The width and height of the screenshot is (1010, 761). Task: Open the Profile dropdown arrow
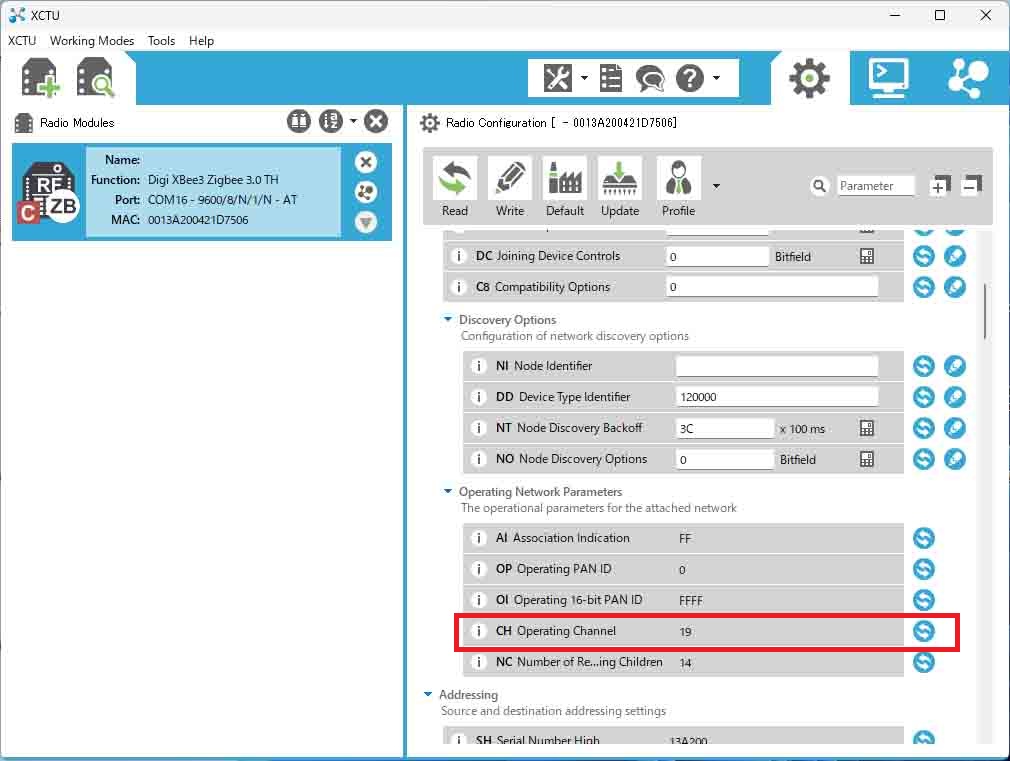(716, 186)
